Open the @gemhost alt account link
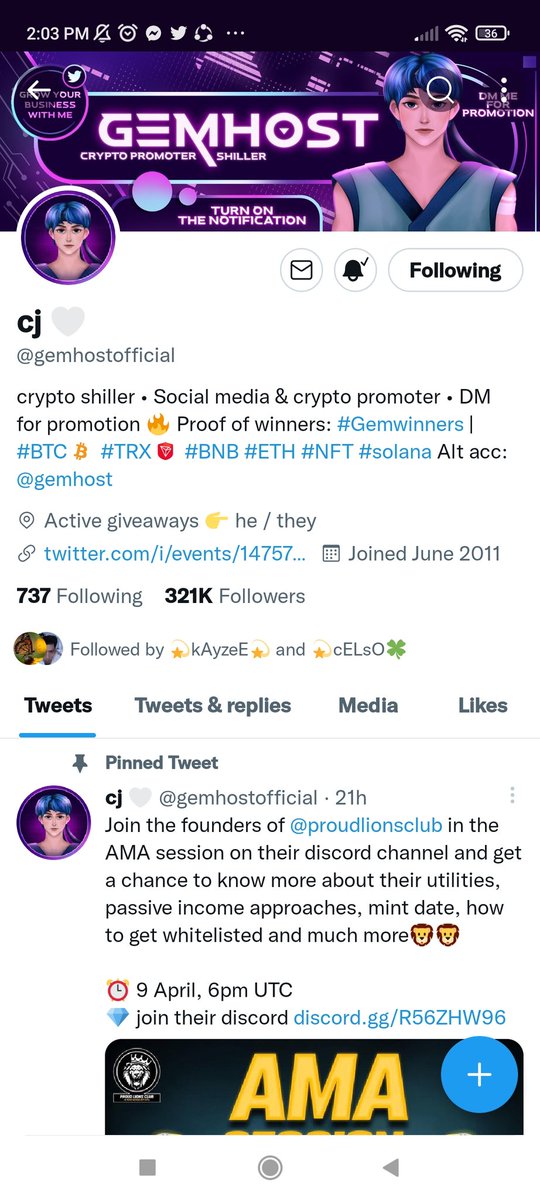This screenshot has width=540, height=1200. coord(65,479)
